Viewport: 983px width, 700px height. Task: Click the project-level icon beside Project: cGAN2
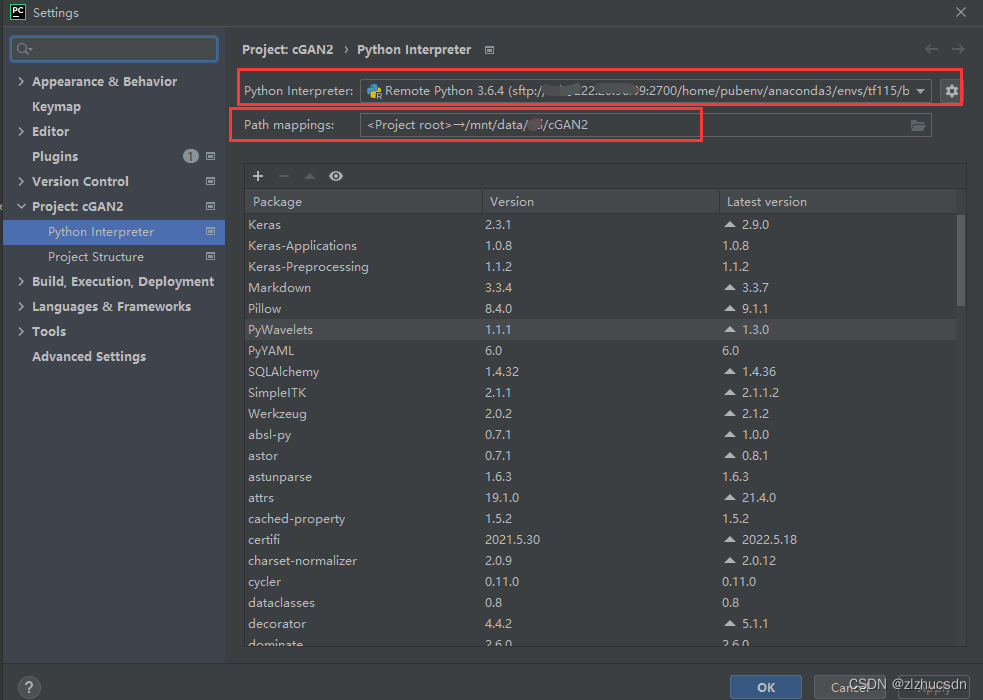point(211,206)
